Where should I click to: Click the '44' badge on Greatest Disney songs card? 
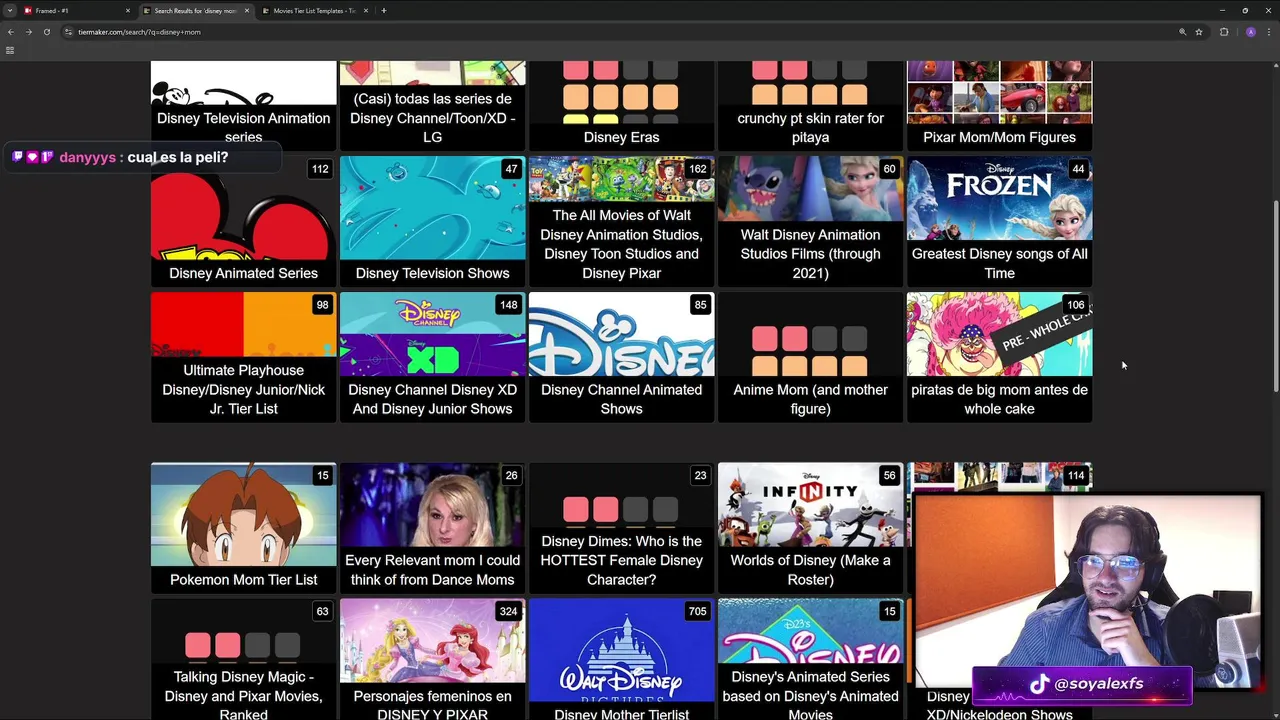(1078, 169)
